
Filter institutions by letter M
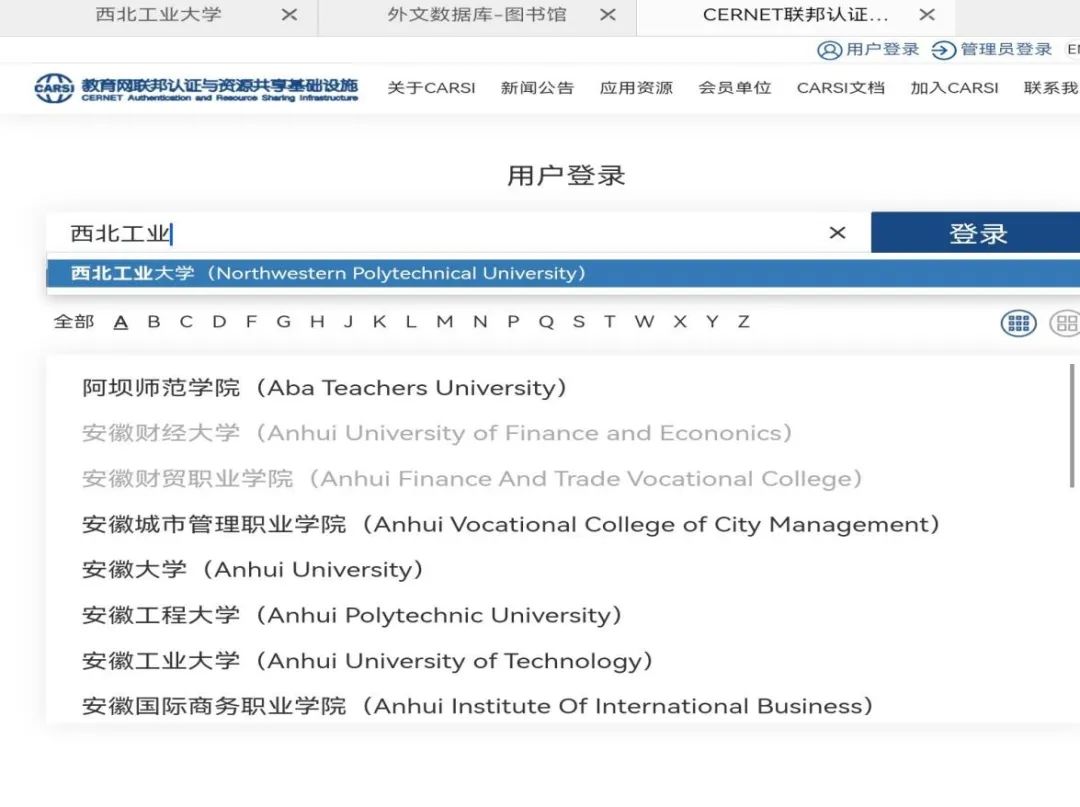click(445, 322)
